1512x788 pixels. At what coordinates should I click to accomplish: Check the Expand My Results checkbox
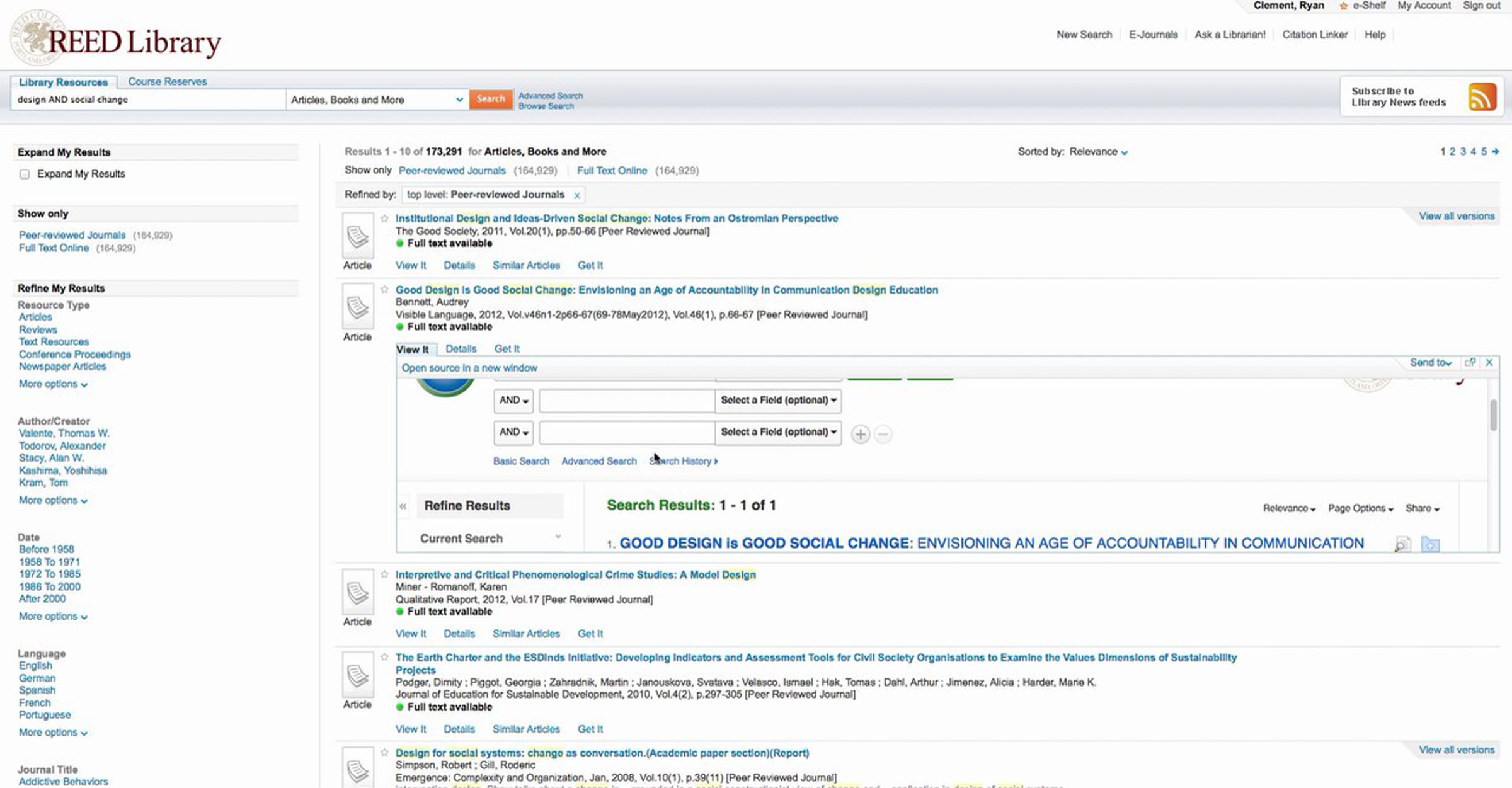(x=25, y=174)
